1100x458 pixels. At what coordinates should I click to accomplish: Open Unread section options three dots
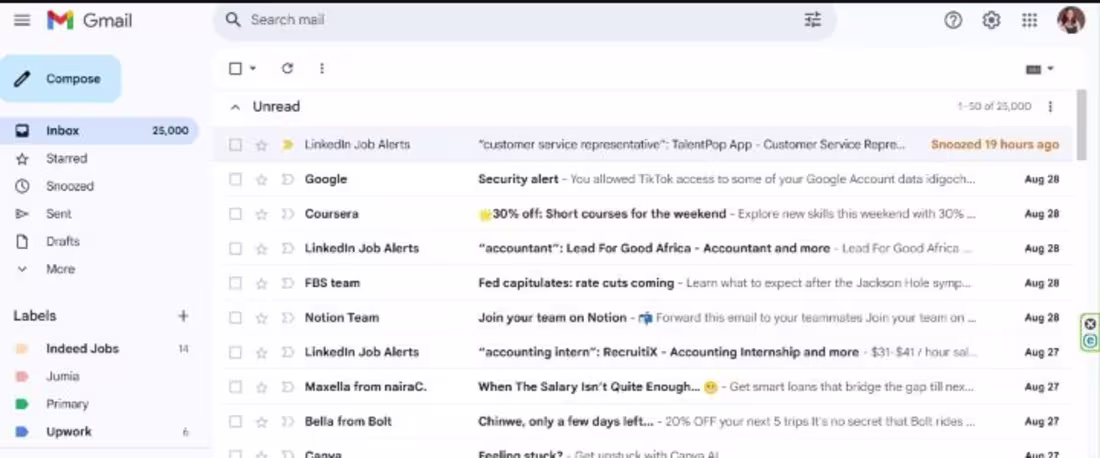[x=1049, y=107]
